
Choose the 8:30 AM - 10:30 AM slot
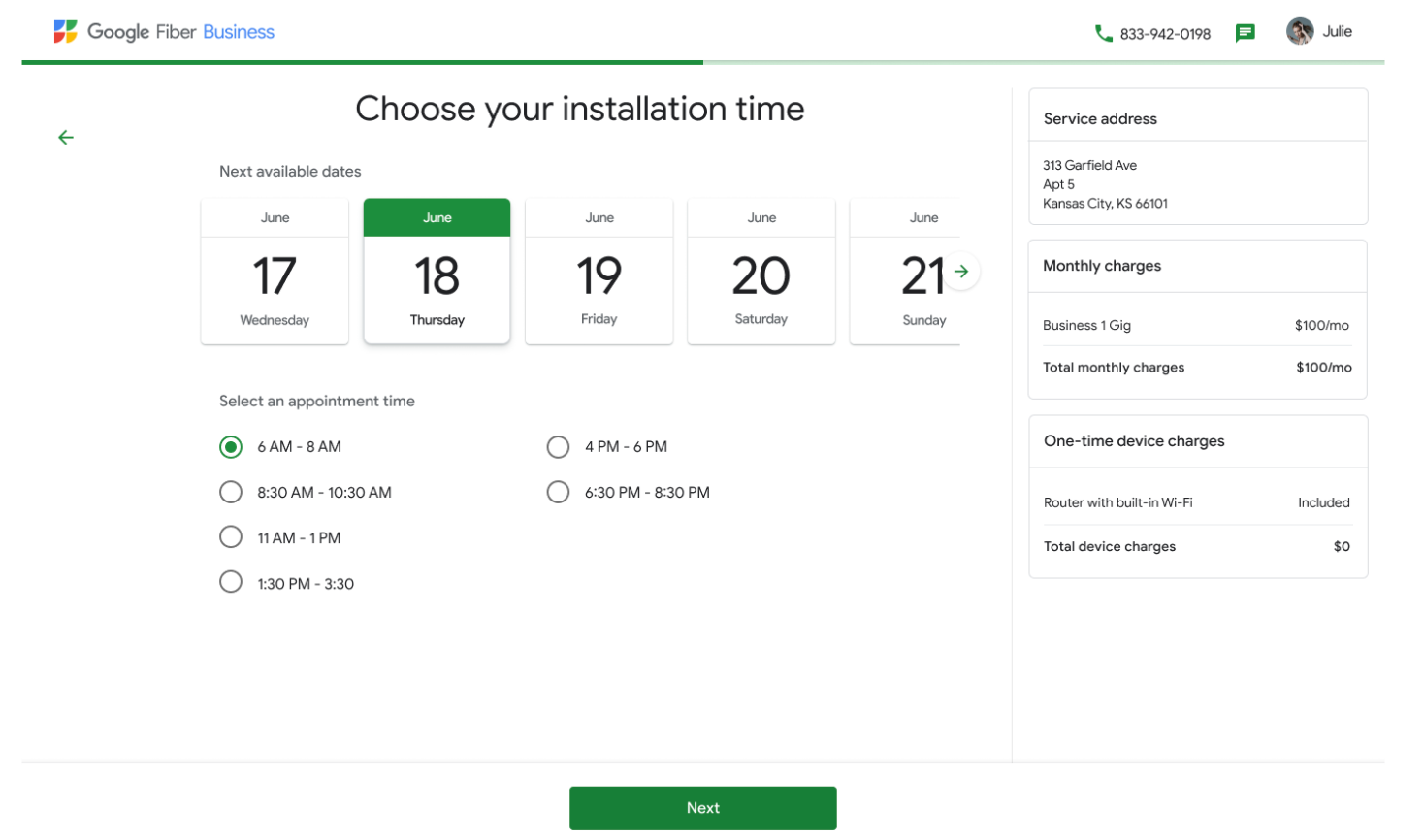point(231,493)
